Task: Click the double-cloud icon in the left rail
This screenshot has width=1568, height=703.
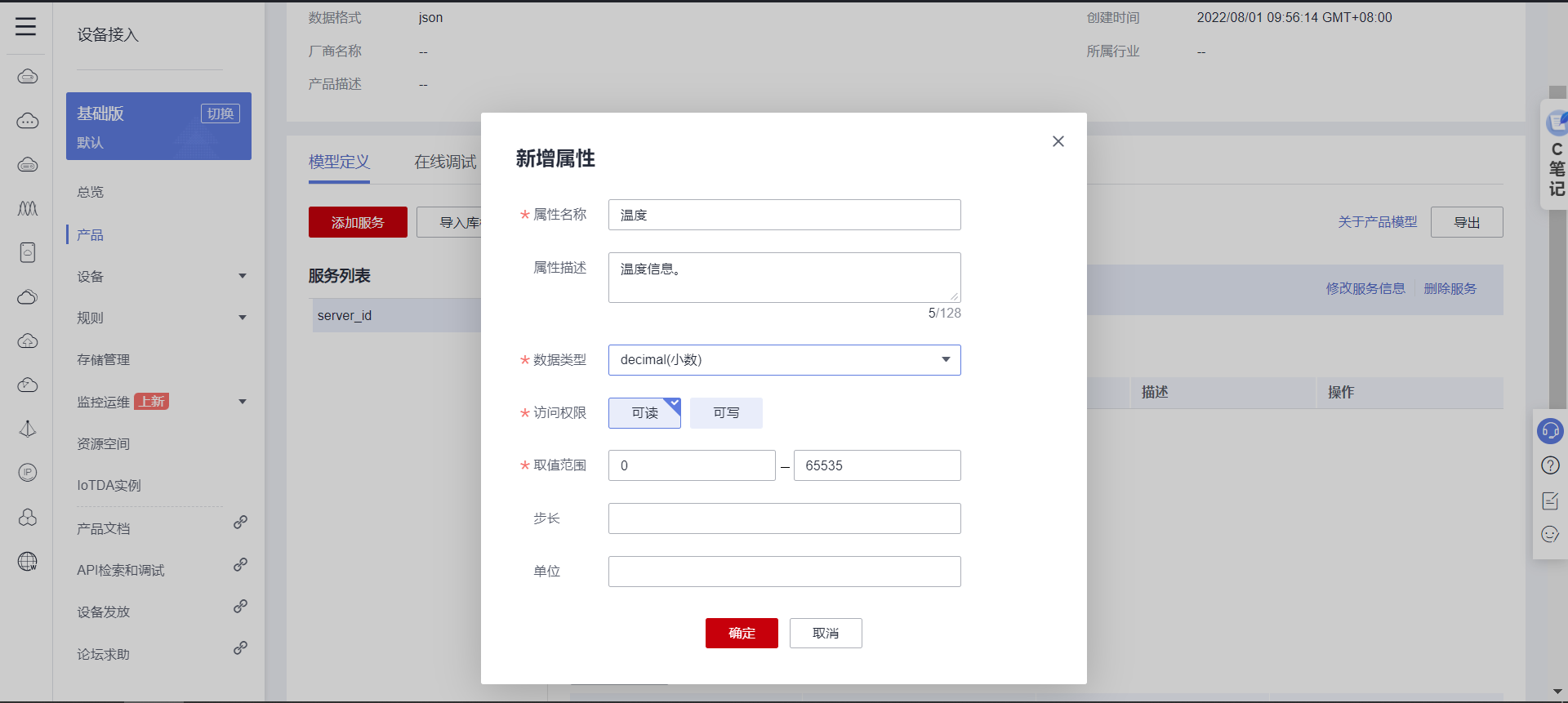Action: (x=28, y=296)
